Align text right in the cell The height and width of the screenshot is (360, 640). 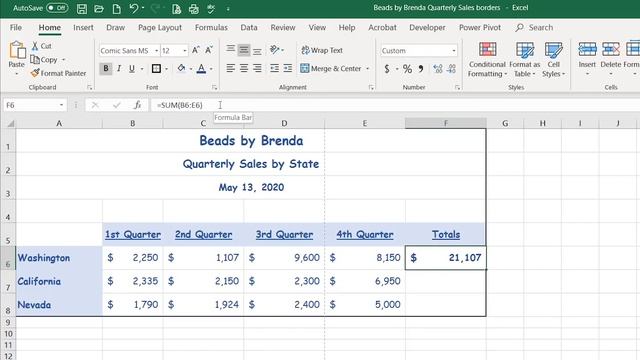pos(257,68)
